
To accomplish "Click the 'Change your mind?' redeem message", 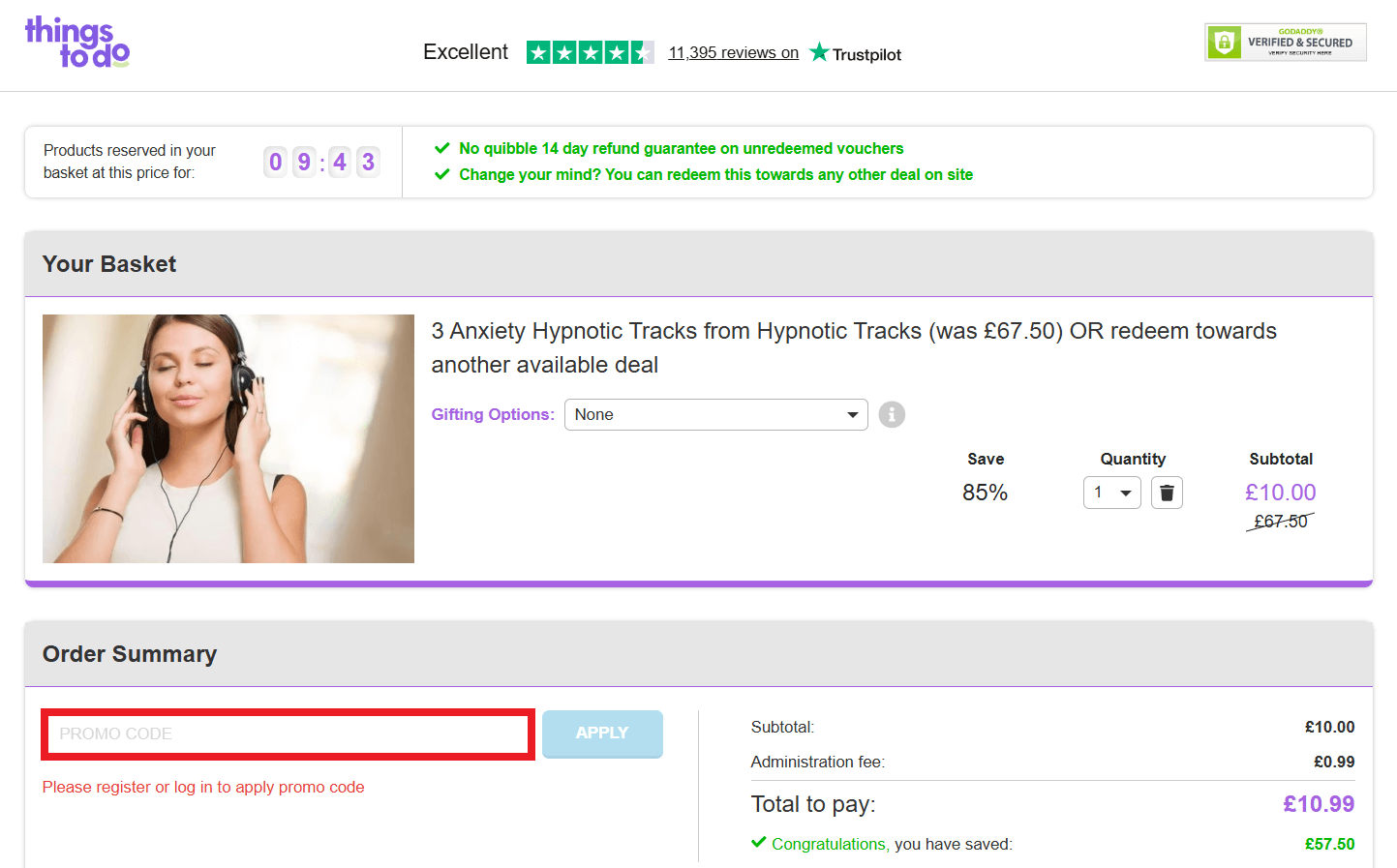I will (x=715, y=175).
